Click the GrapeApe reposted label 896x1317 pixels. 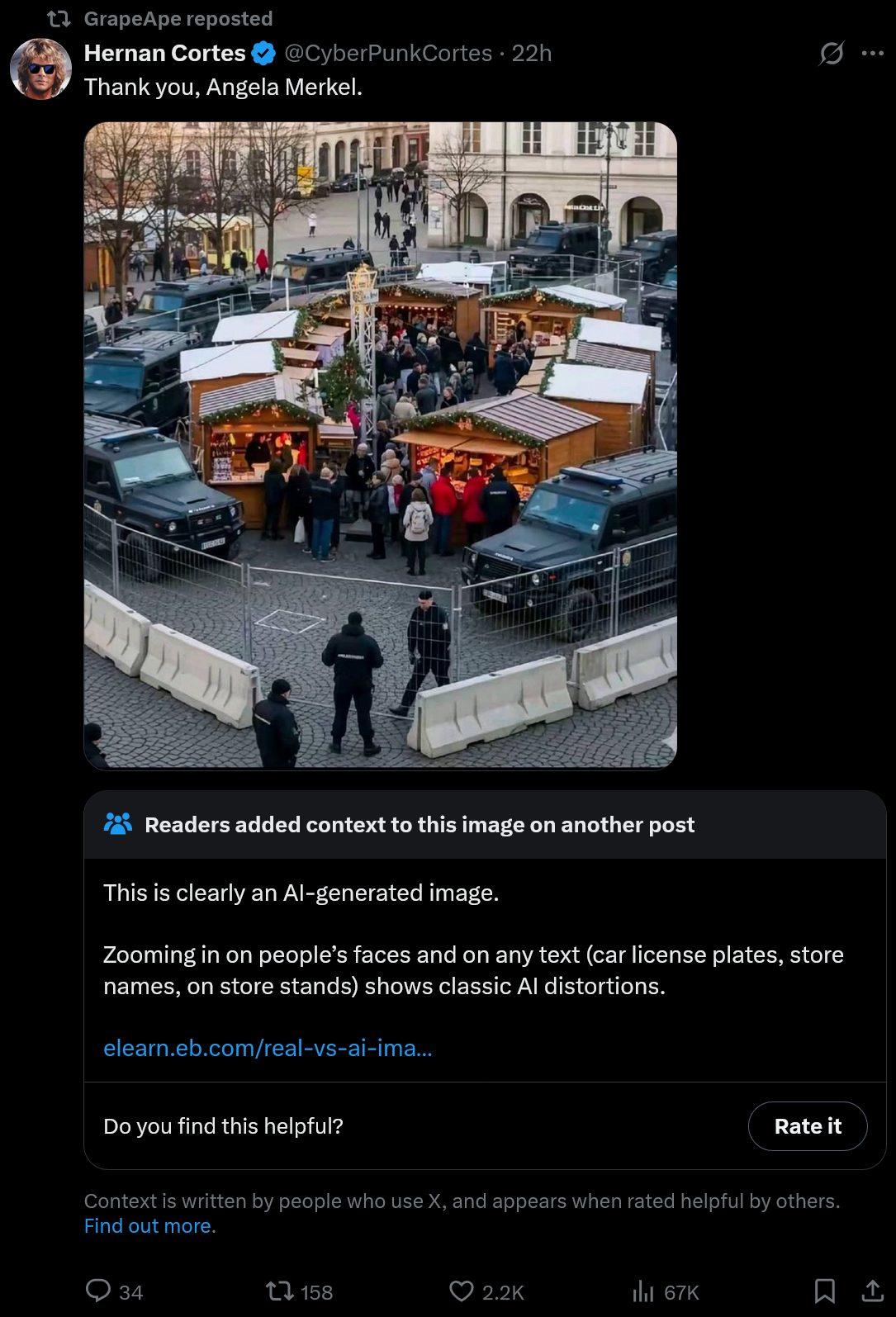(x=178, y=18)
